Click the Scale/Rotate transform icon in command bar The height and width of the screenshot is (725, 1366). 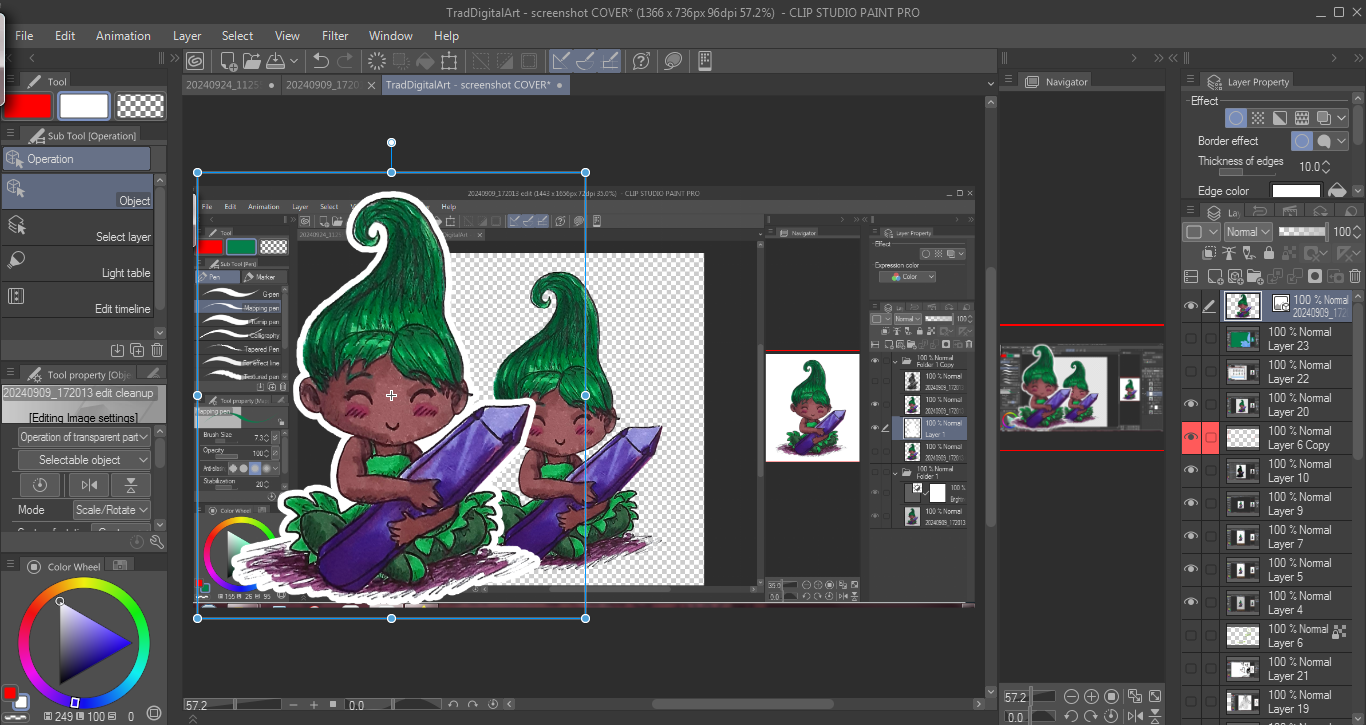point(449,61)
